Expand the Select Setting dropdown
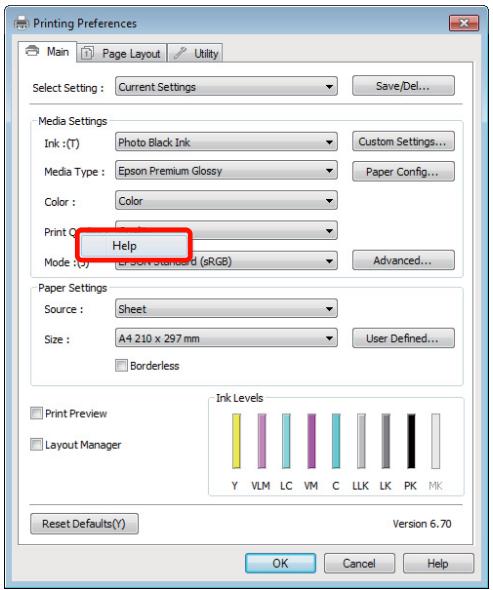Image resolution: width=493 pixels, height=590 pixels. [x=226, y=87]
